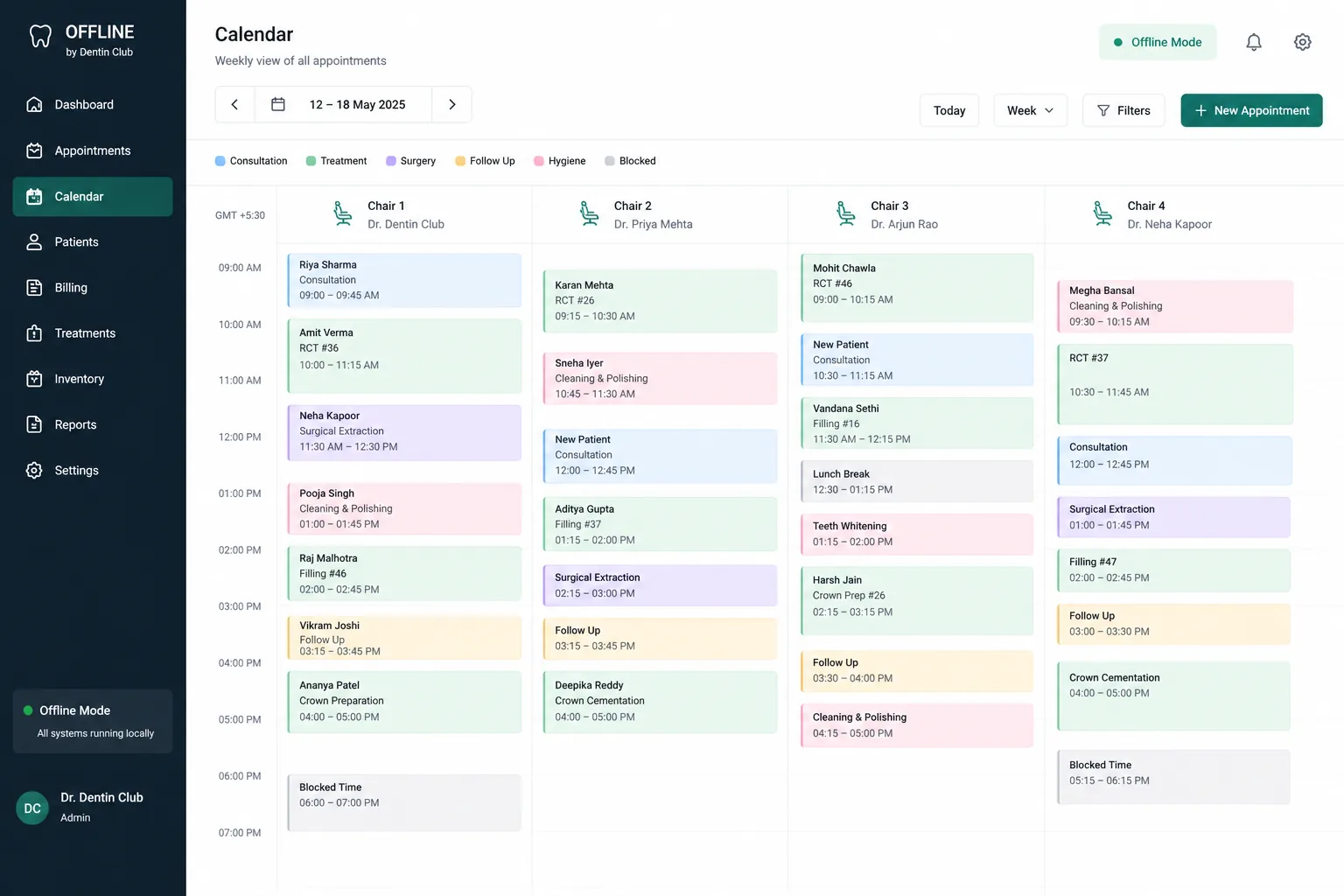Select the Calendar sidebar item
Screen dimensions: 1344x896
click(93, 197)
